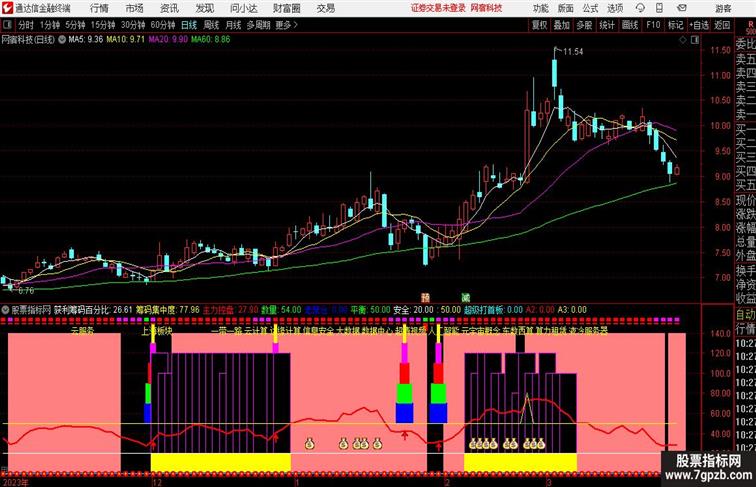Click the 通达信 app logo icon
Image resolution: width=756 pixels, height=487 pixels.
(x=7, y=8)
